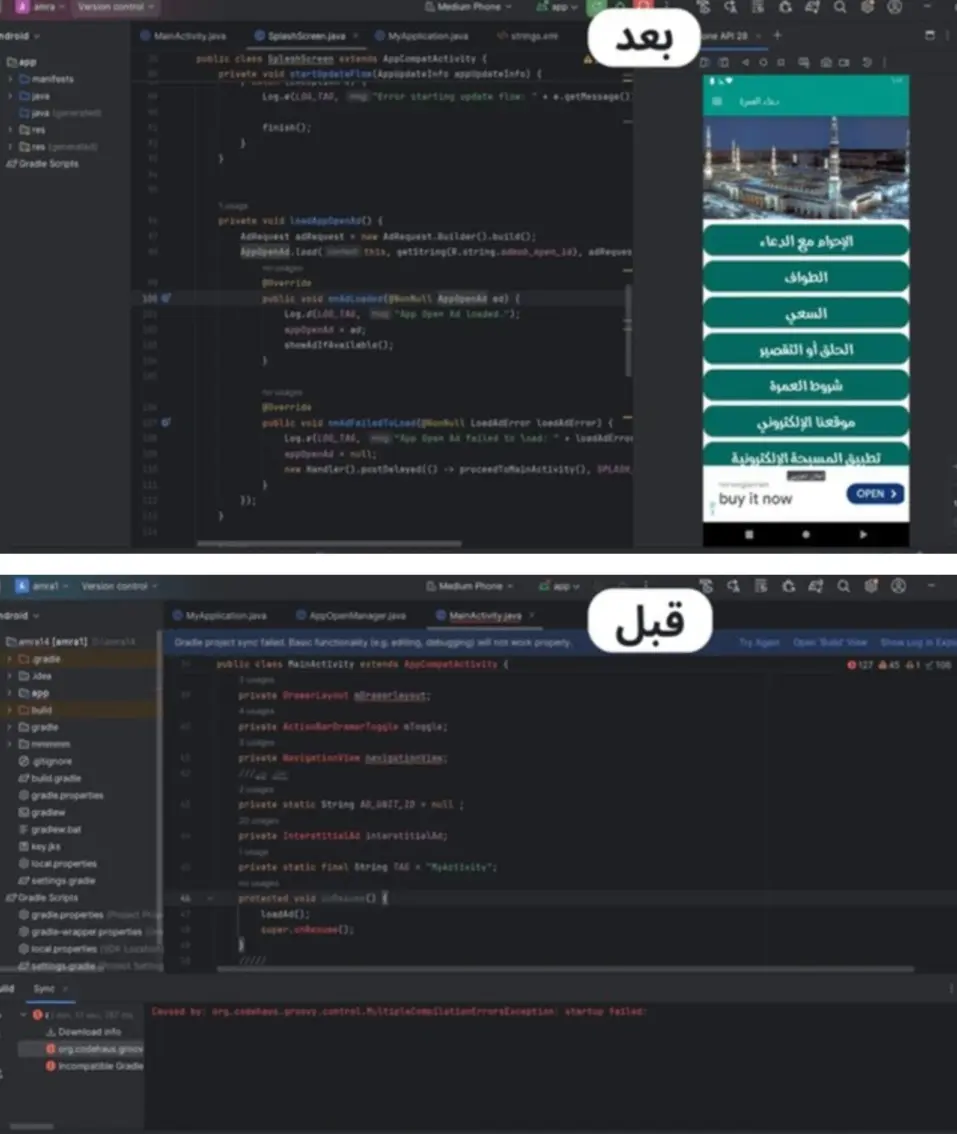Image resolution: width=957 pixels, height=1134 pixels.
Task: Select Incompatible Gradle error row in Build panel
Action: (94, 1066)
